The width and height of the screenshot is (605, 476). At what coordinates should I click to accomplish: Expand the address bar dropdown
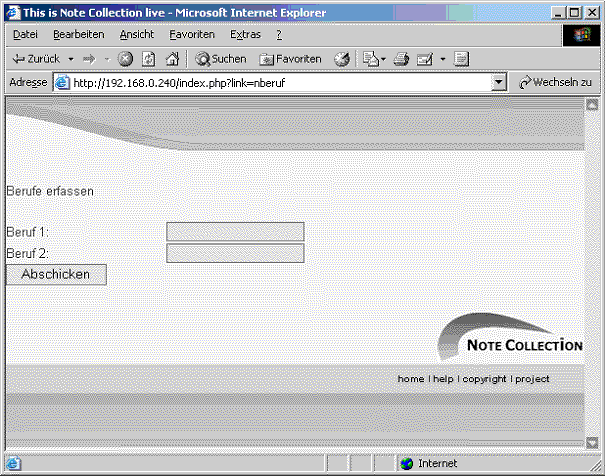pyautogui.click(x=500, y=83)
